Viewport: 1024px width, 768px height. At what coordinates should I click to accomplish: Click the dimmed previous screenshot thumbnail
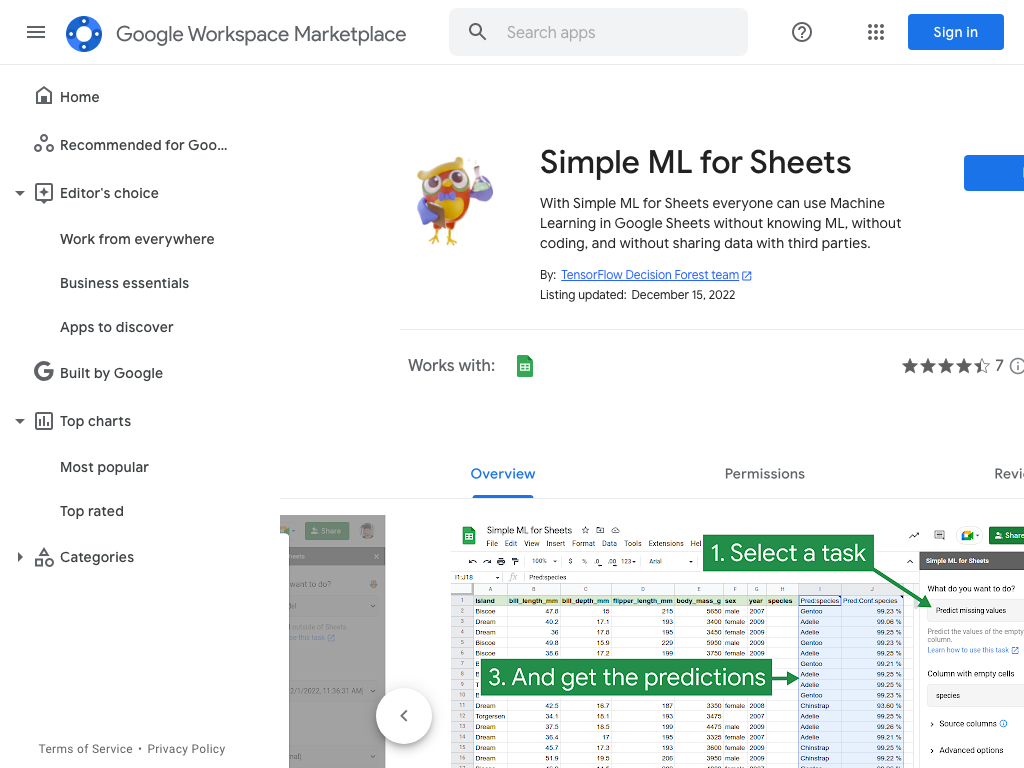pyautogui.click(x=332, y=642)
